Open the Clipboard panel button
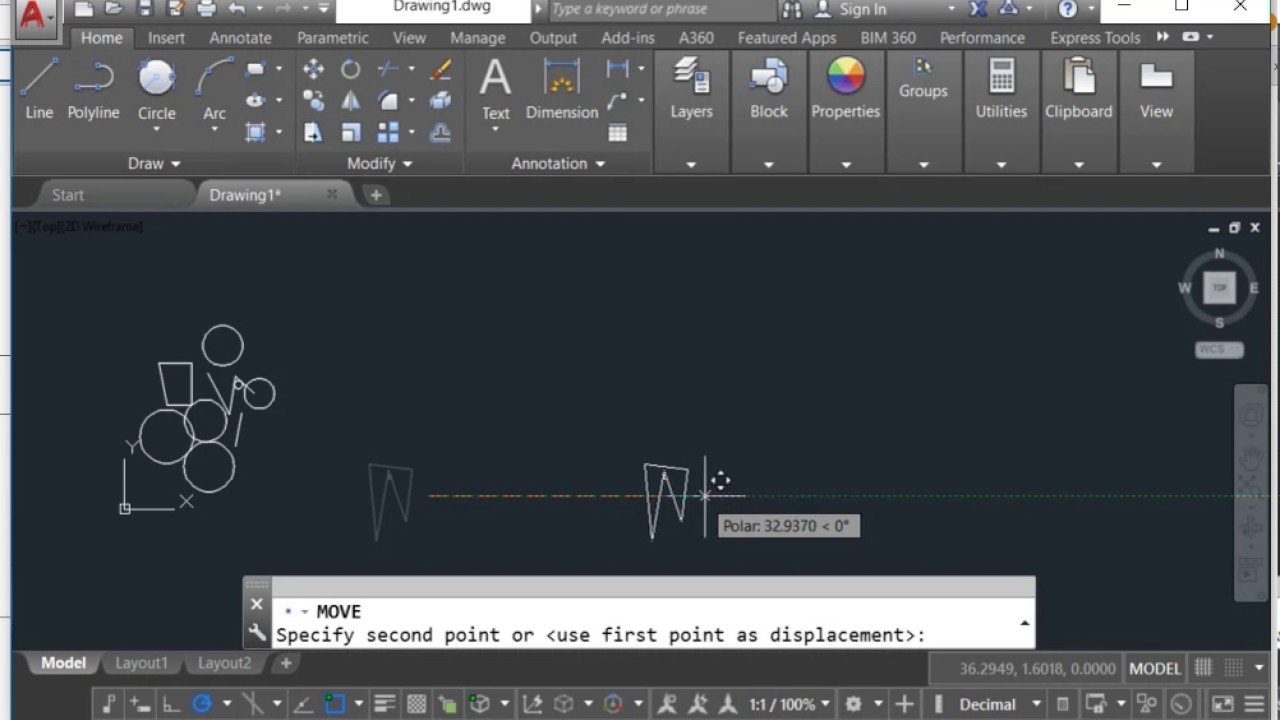Viewport: 1280px width, 720px height. [x=1078, y=90]
